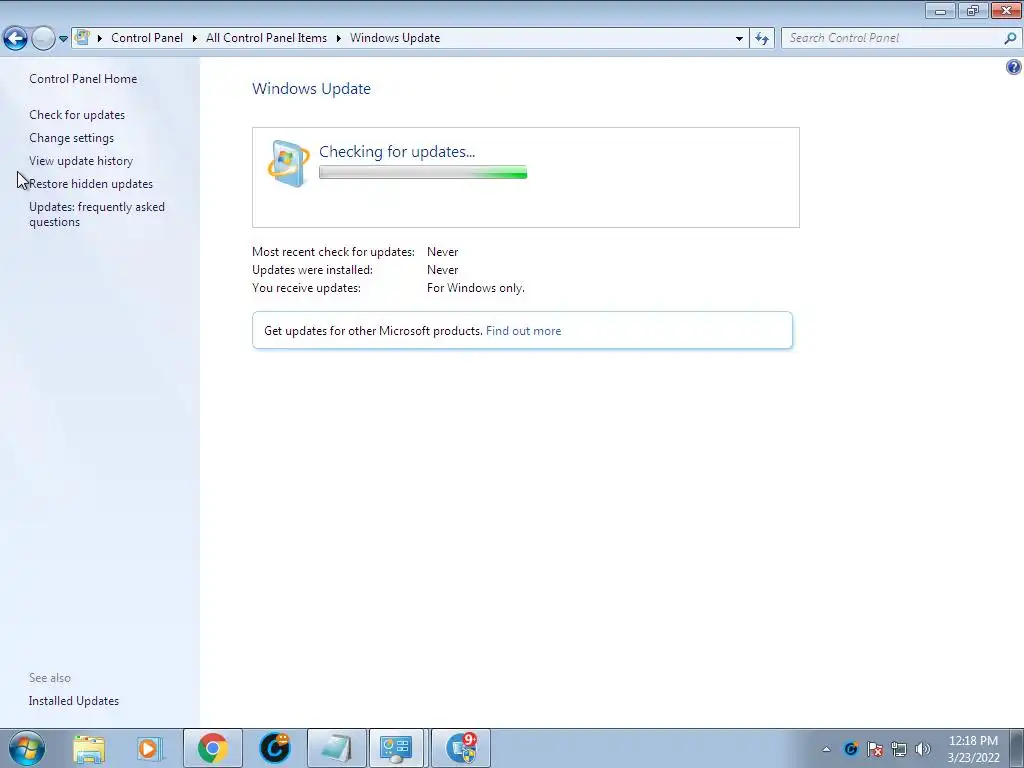Viewport: 1024px width, 768px height.
Task: Open the volume speaker tray icon
Action: click(x=923, y=749)
